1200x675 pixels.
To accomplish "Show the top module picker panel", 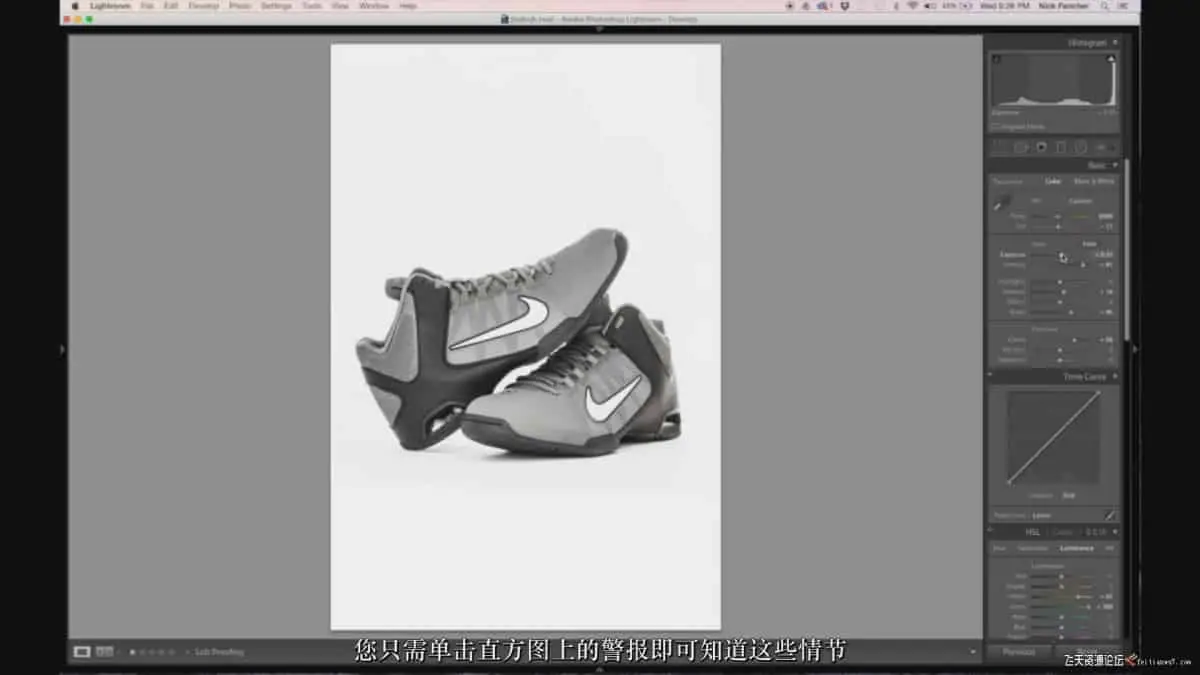I will pos(600,29).
